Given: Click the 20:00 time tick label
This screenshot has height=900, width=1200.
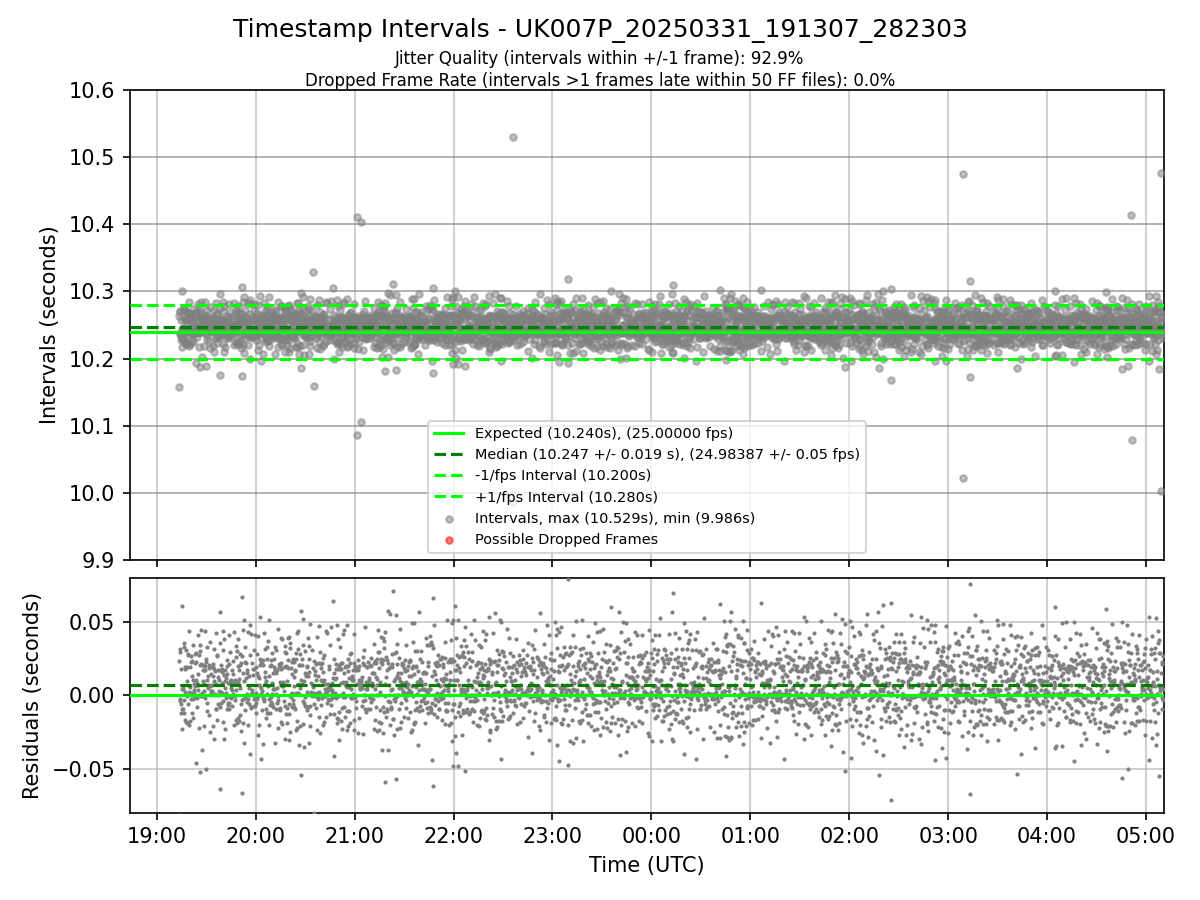Looking at the screenshot, I should (x=255, y=834).
